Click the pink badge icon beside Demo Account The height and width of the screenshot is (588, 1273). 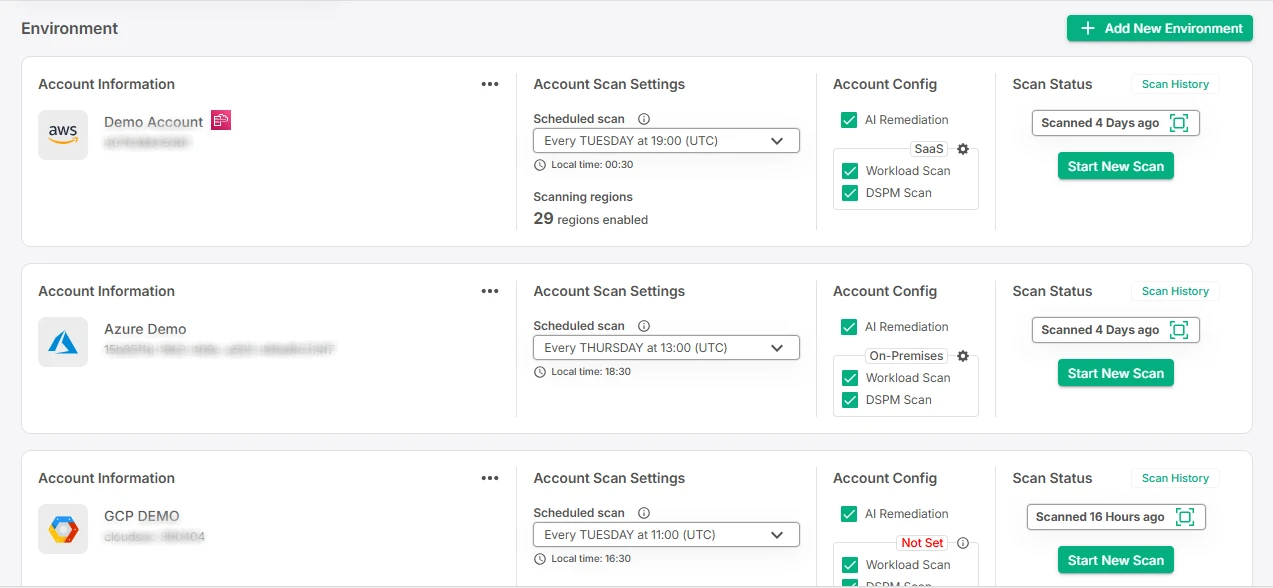point(221,121)
